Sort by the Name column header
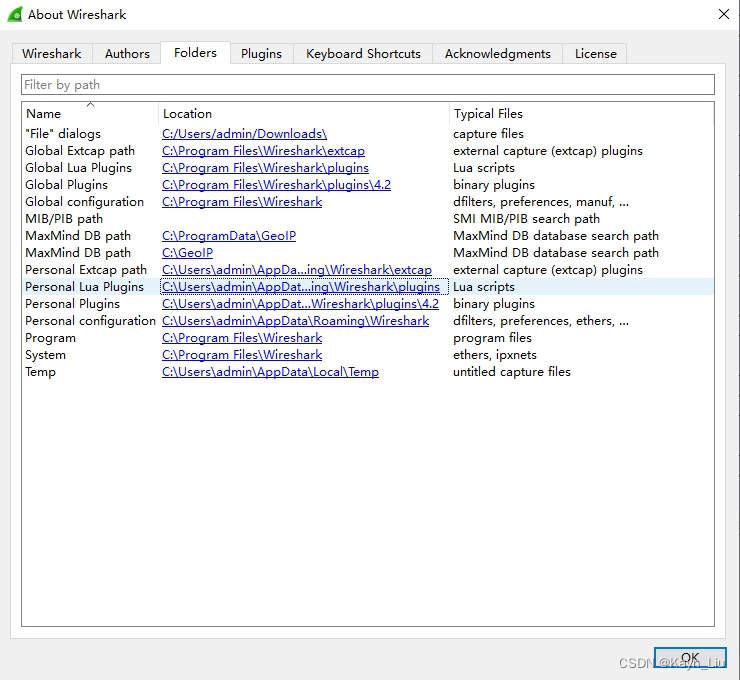740x680 pixels. point(90,113)
